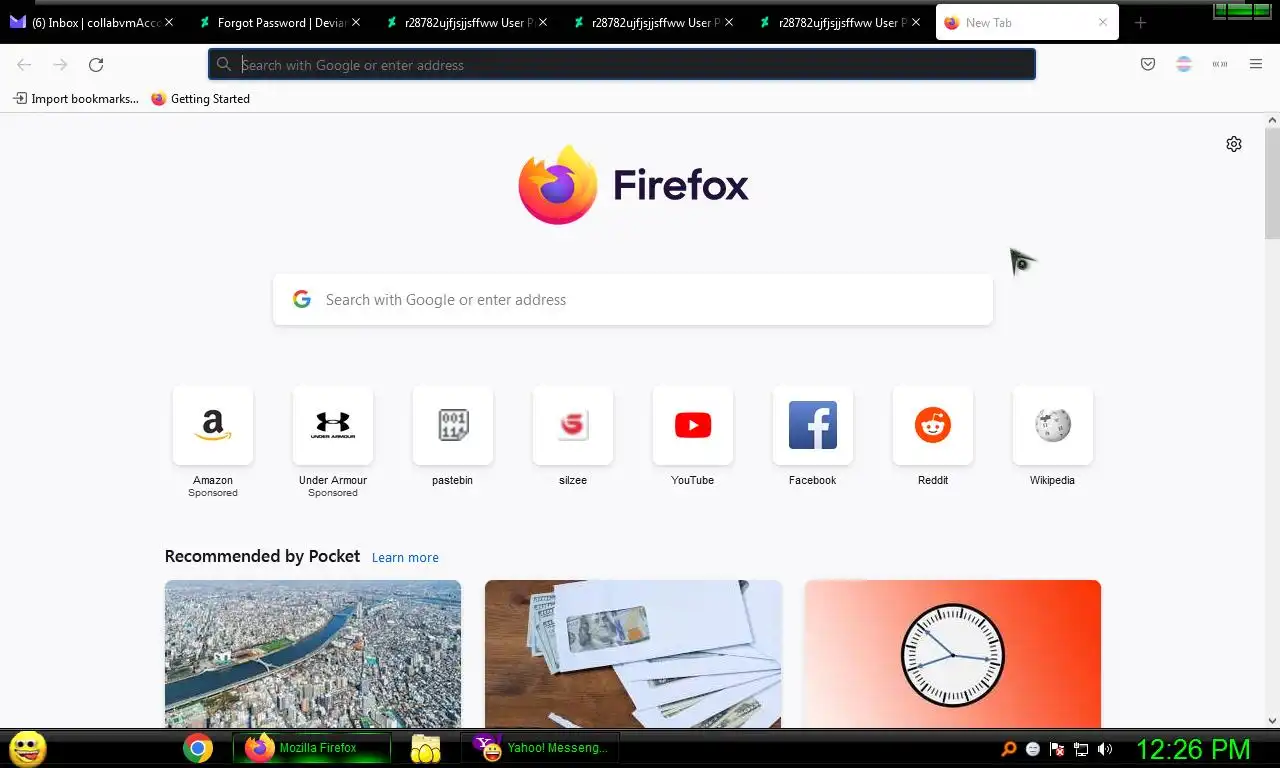This screenshot has height=768, width=1280.
Task: Click the Mozilla Firefox taskbar button
Action: click(312, 748)
